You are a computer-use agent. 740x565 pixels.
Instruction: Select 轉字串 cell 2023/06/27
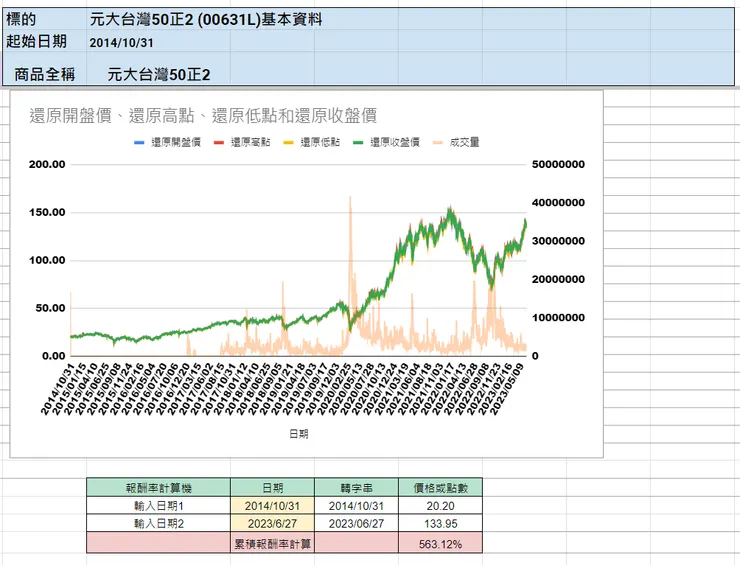(x=356, y=523)
